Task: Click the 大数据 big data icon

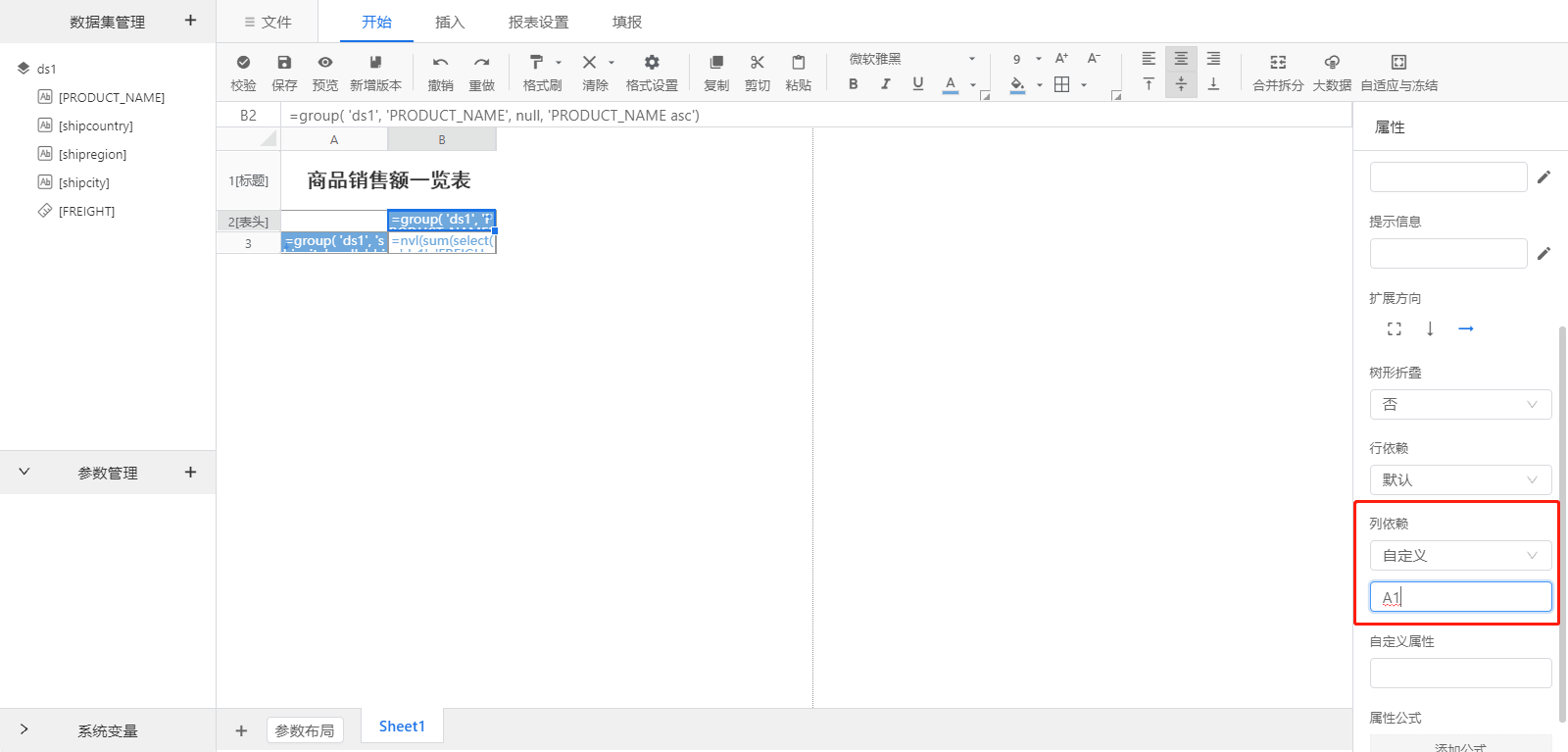Action: click(x=1332, y=62)
